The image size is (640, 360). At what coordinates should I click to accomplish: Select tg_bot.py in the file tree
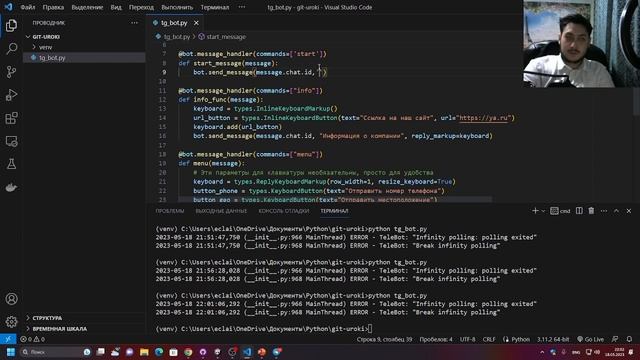click(x=52, y=58)
